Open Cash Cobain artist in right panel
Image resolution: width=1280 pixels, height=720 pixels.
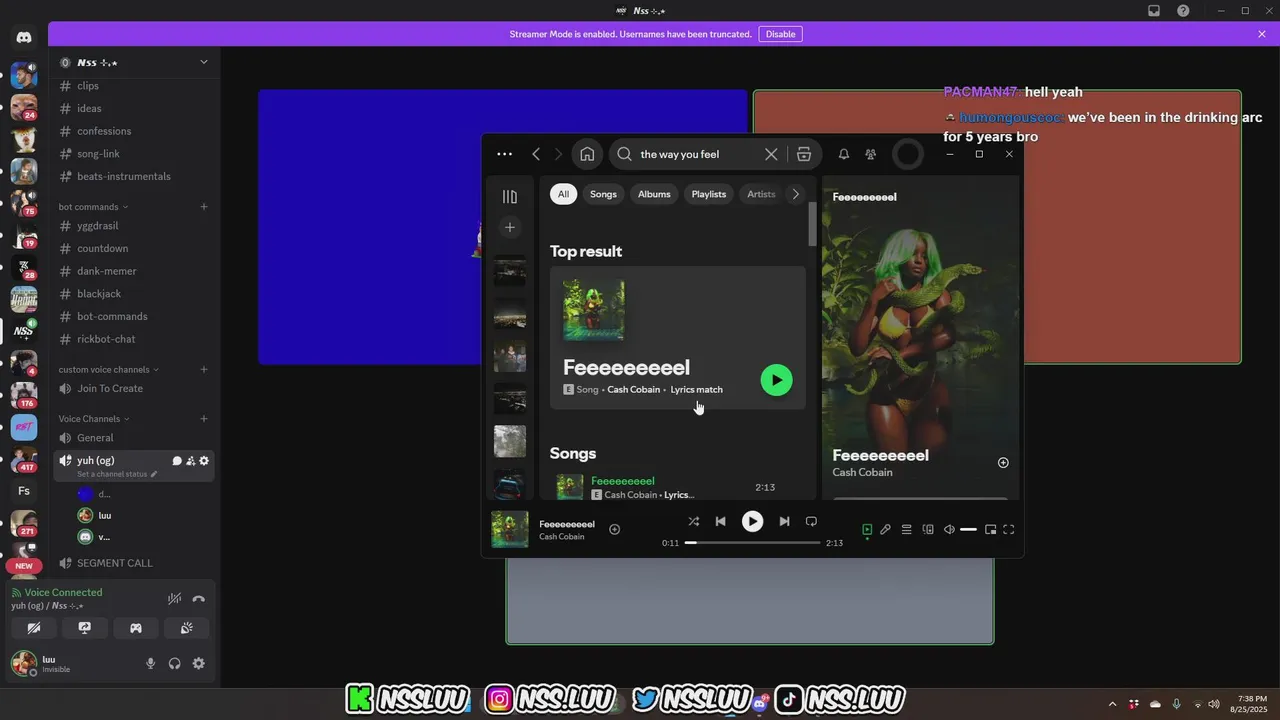point(862,472)
